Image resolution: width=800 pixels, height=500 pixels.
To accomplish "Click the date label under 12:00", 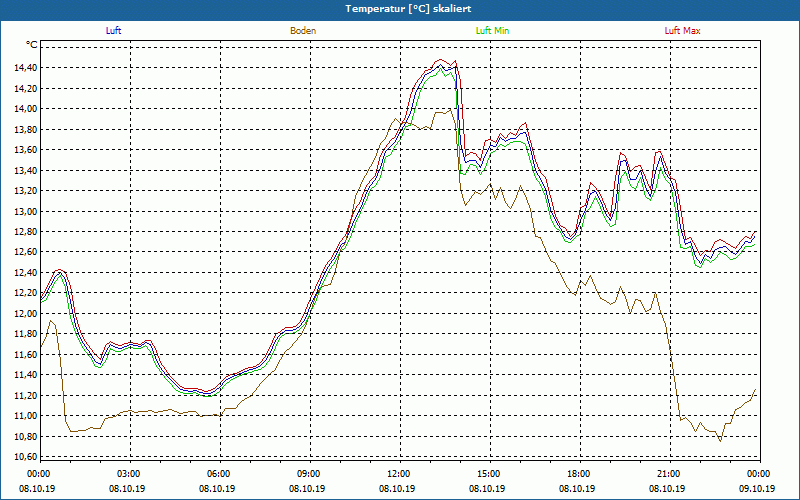I will click(397, 488).
